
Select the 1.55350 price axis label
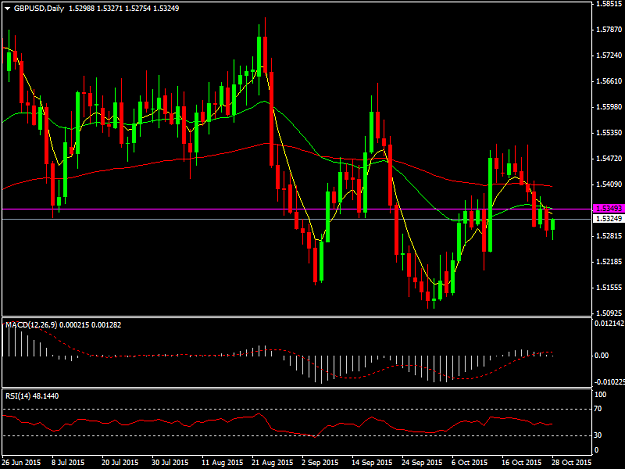point(609,133)
